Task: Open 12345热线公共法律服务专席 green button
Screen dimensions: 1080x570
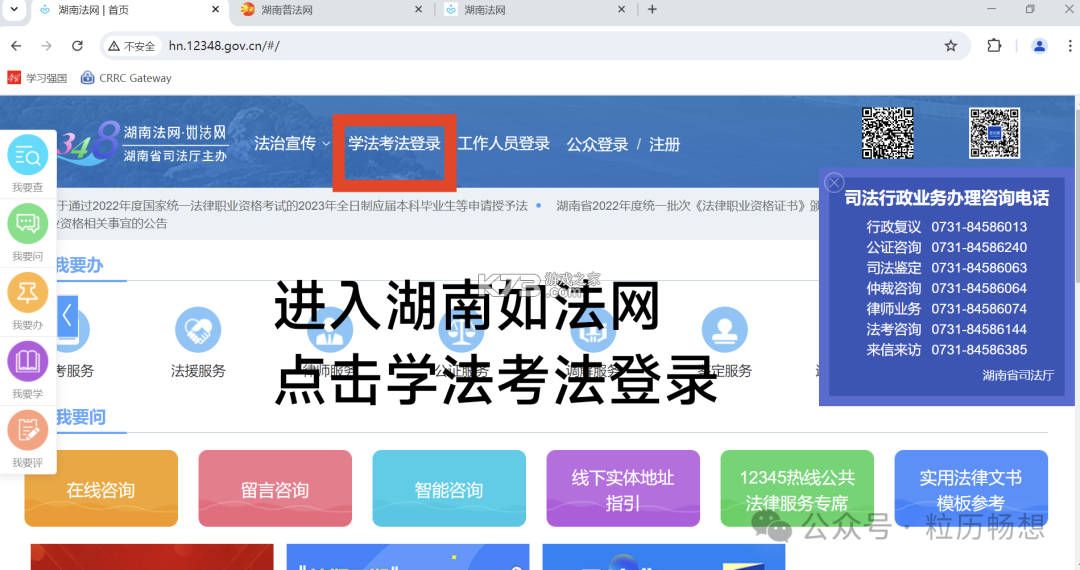Action: click(797, 489)
